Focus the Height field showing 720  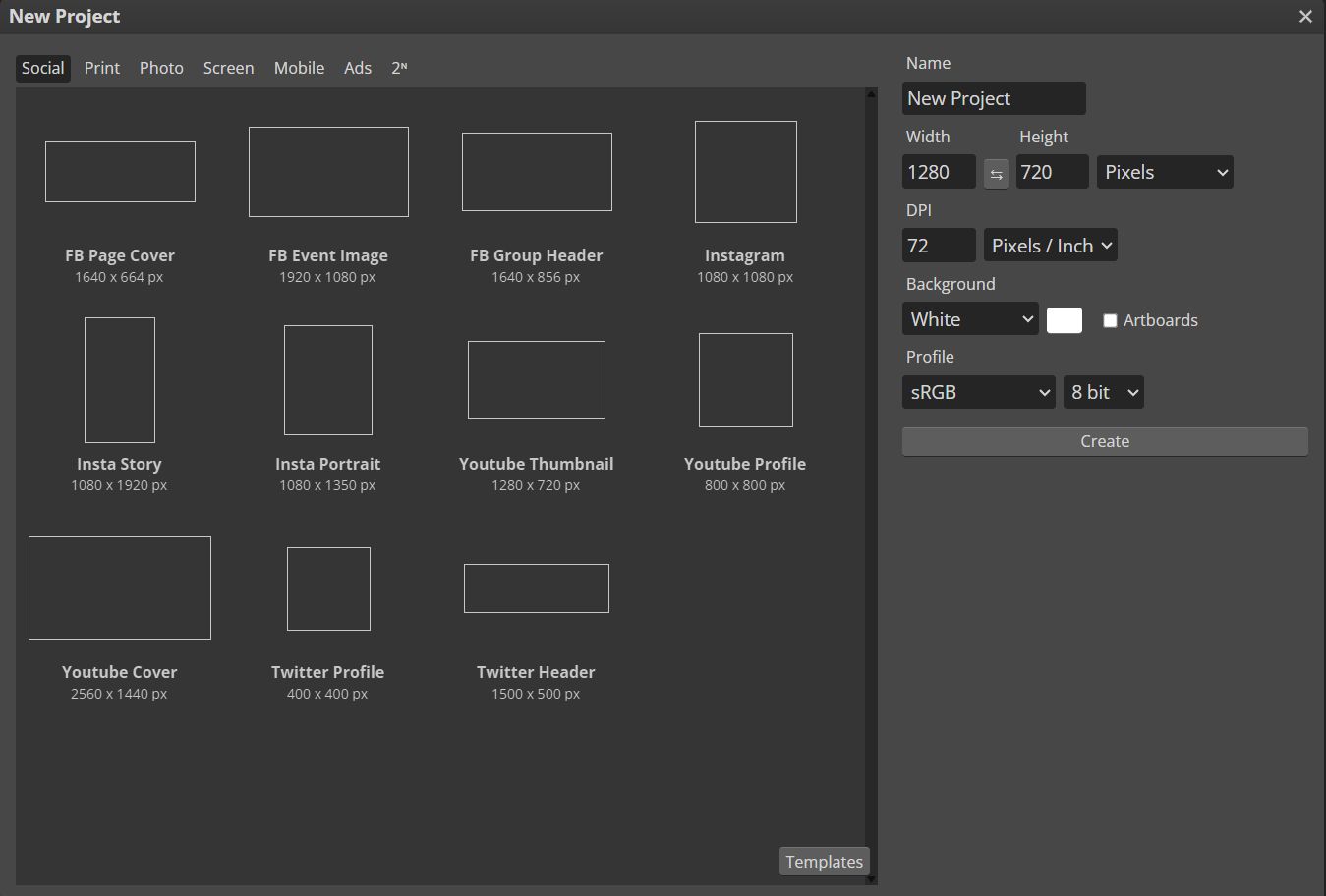coord(1052,172)
